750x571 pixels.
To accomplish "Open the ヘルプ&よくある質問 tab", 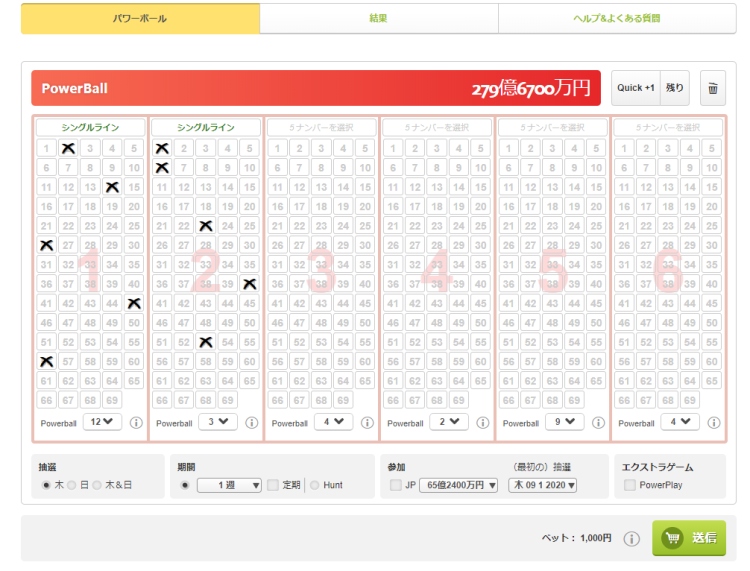I will click(x=617, y=19).
